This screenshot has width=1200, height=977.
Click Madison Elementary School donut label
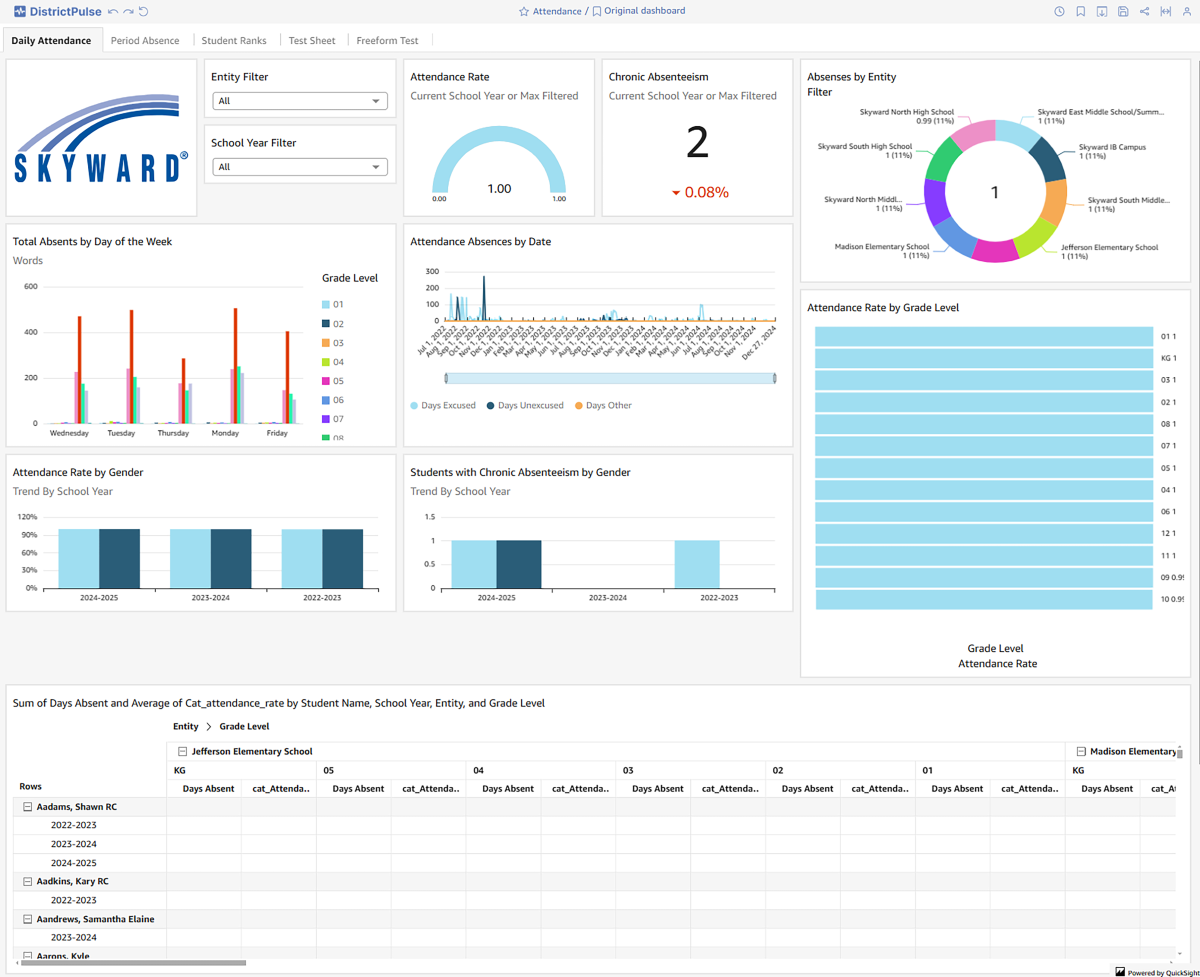pos(882,251)
